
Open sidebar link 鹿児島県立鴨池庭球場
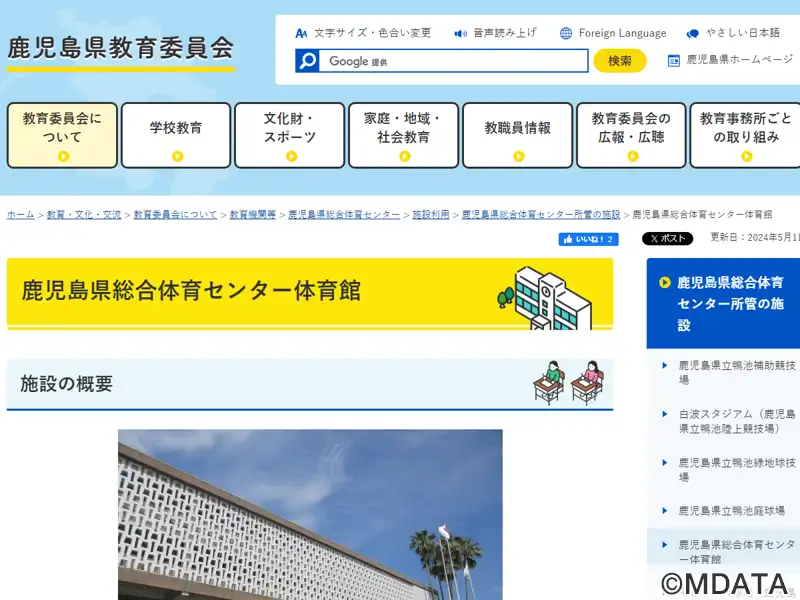pyautogui.click(x=731, y=511)
